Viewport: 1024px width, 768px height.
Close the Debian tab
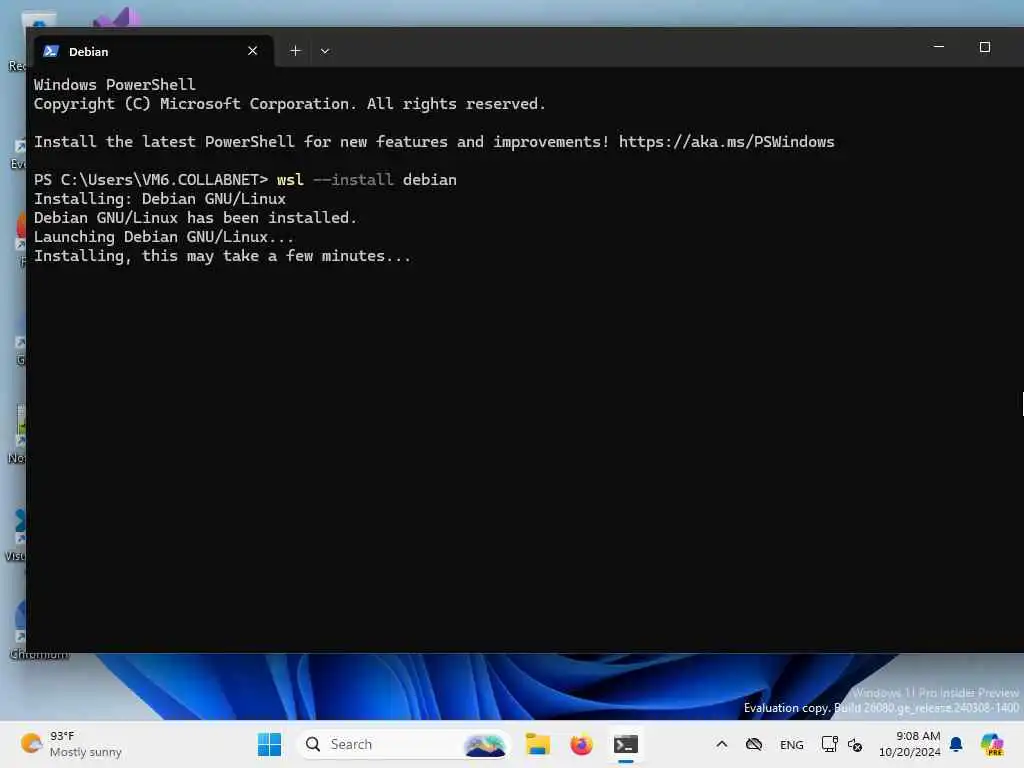coord(253,51)
